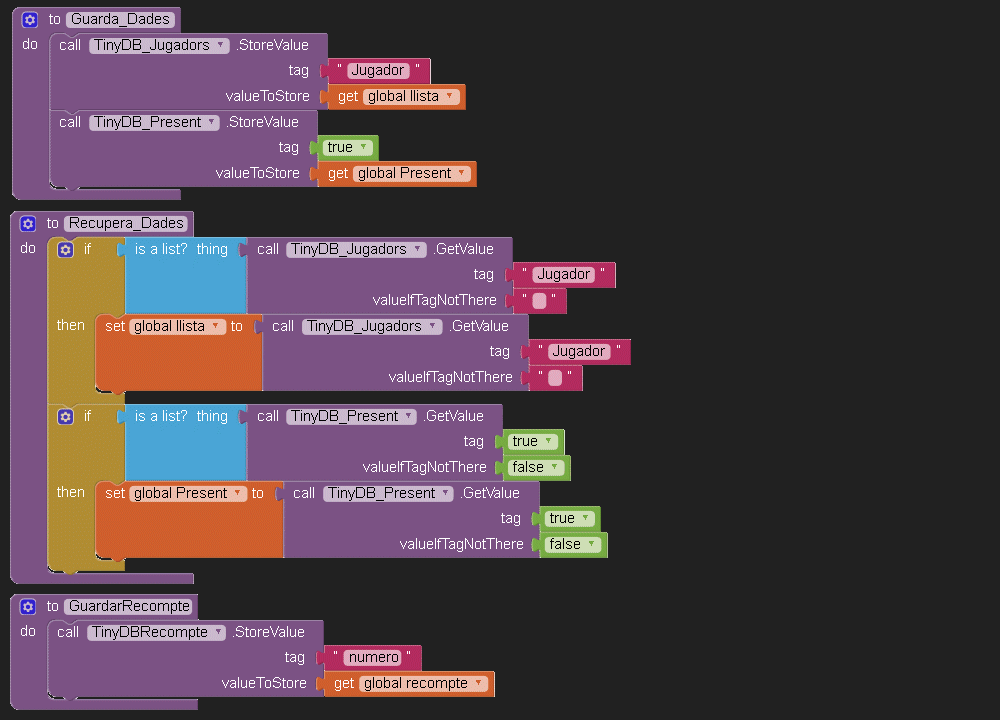Open the gear mutator on GuardarRecompte procedure

(28, 606)
